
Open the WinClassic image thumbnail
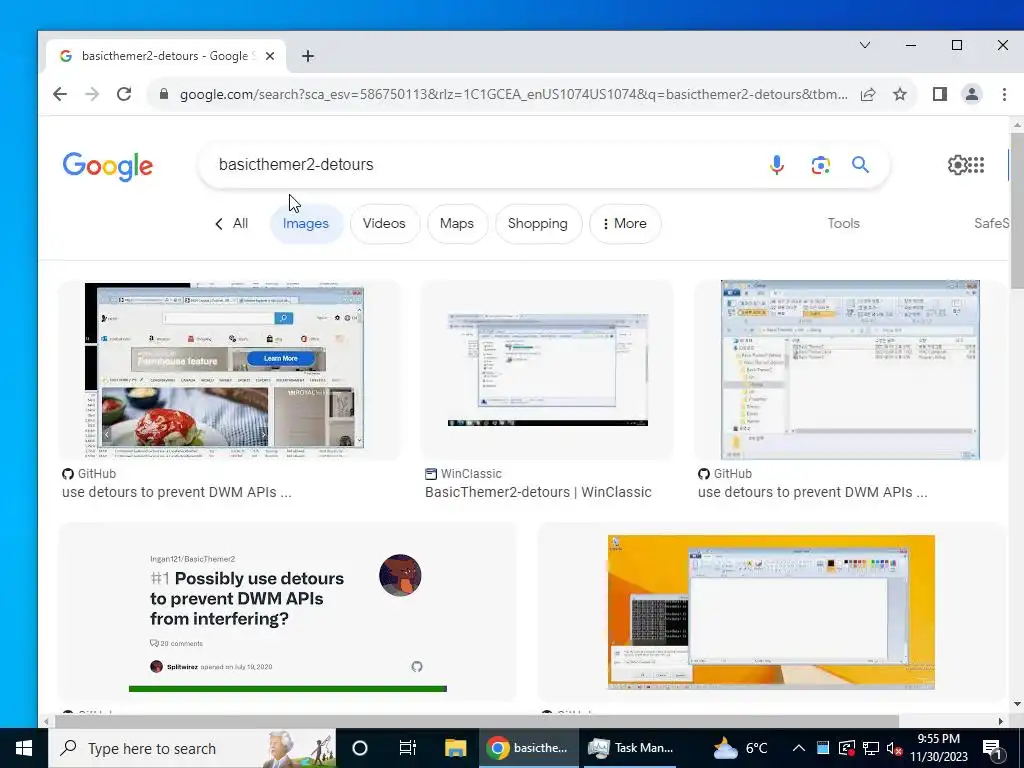point(547,370)
